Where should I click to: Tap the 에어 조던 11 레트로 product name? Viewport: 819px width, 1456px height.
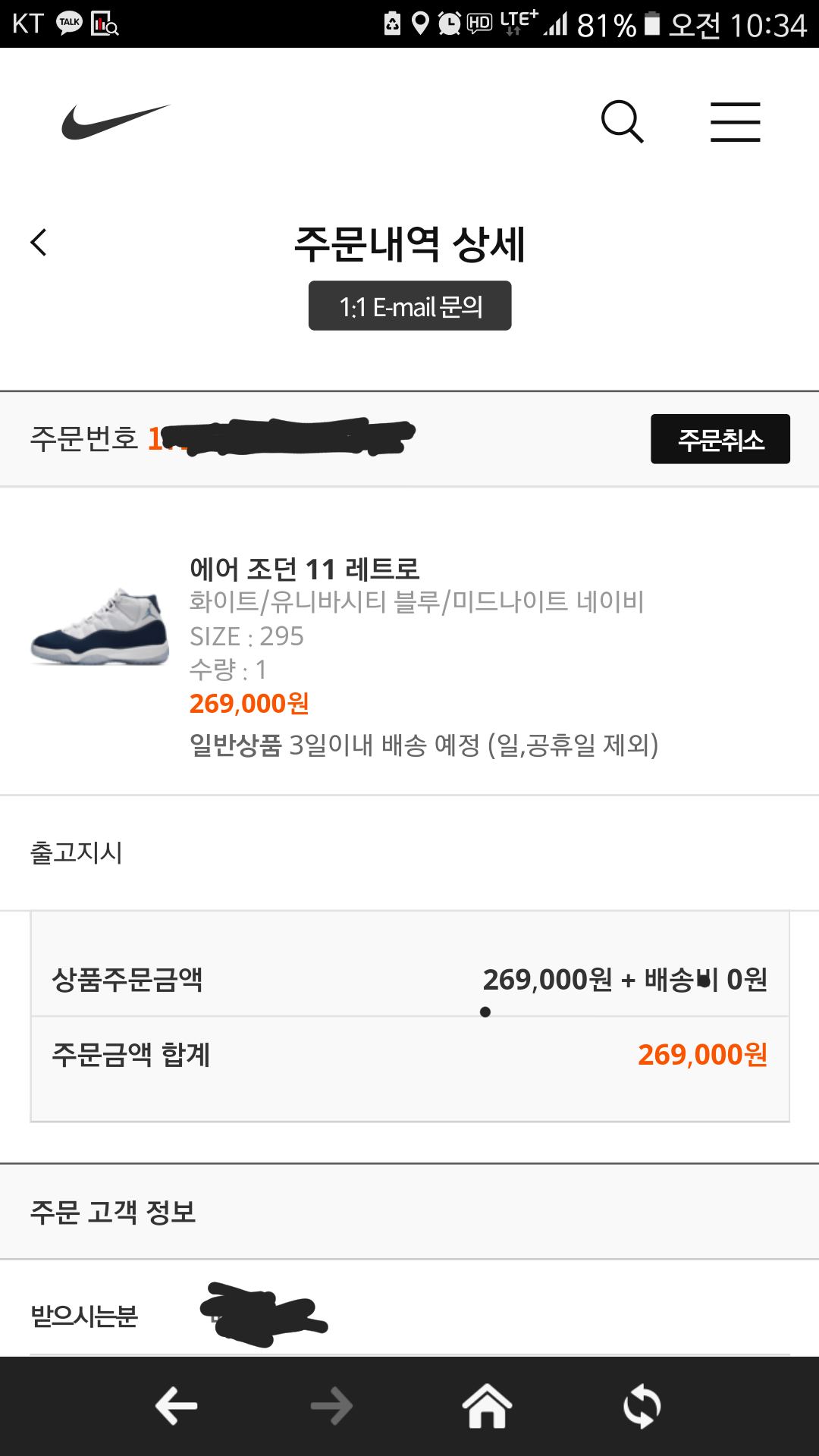[x=304, y=569]
